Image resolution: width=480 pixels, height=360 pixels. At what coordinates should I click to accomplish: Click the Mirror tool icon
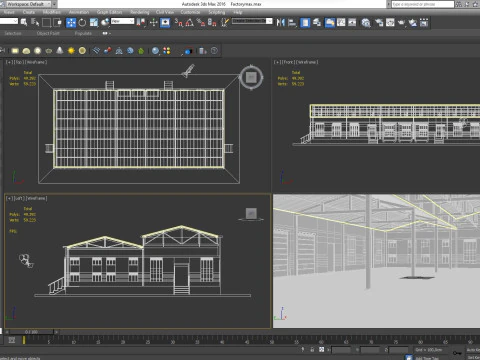coord(281,22)
